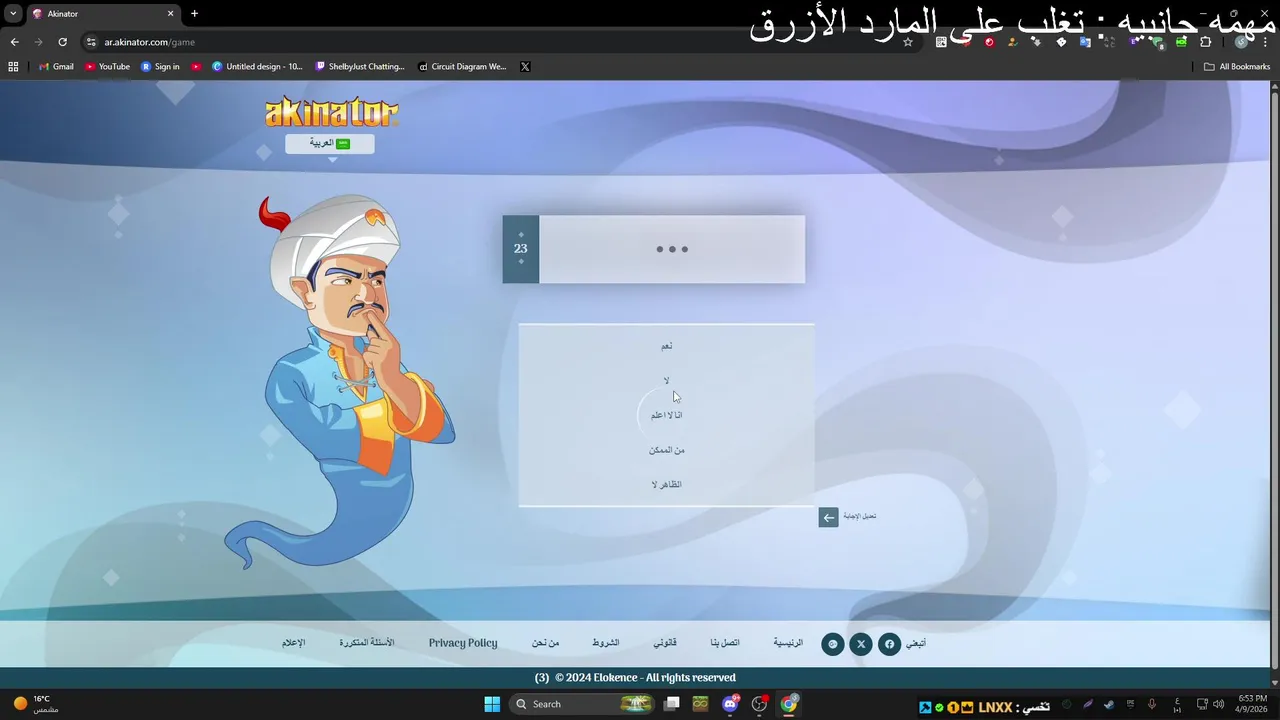Image resolution: width=1280 pixels, height=720 pixels.
Task: View site information icon in address bar
Action: point(90,42)
